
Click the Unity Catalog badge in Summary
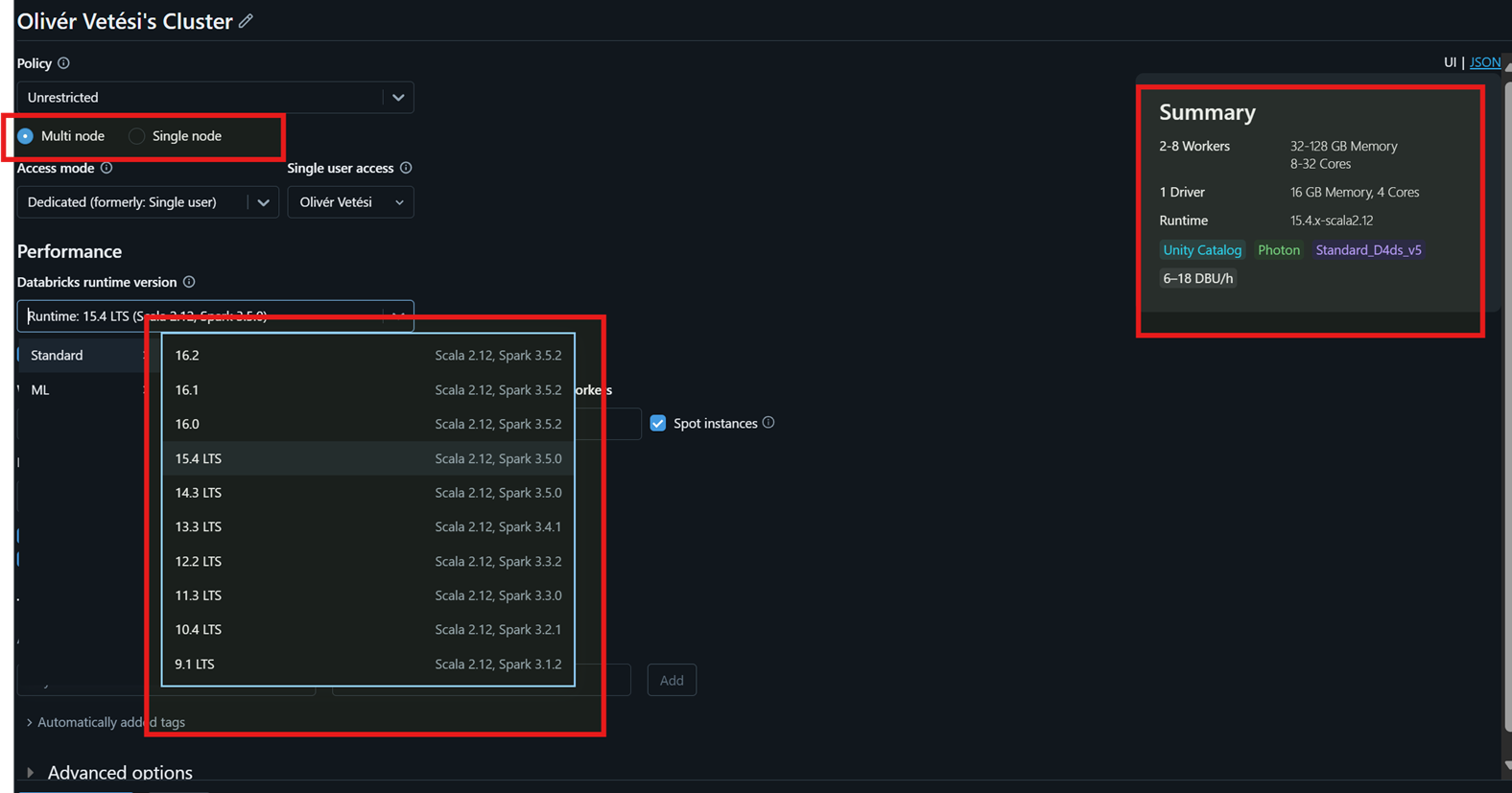point(1202,250)
